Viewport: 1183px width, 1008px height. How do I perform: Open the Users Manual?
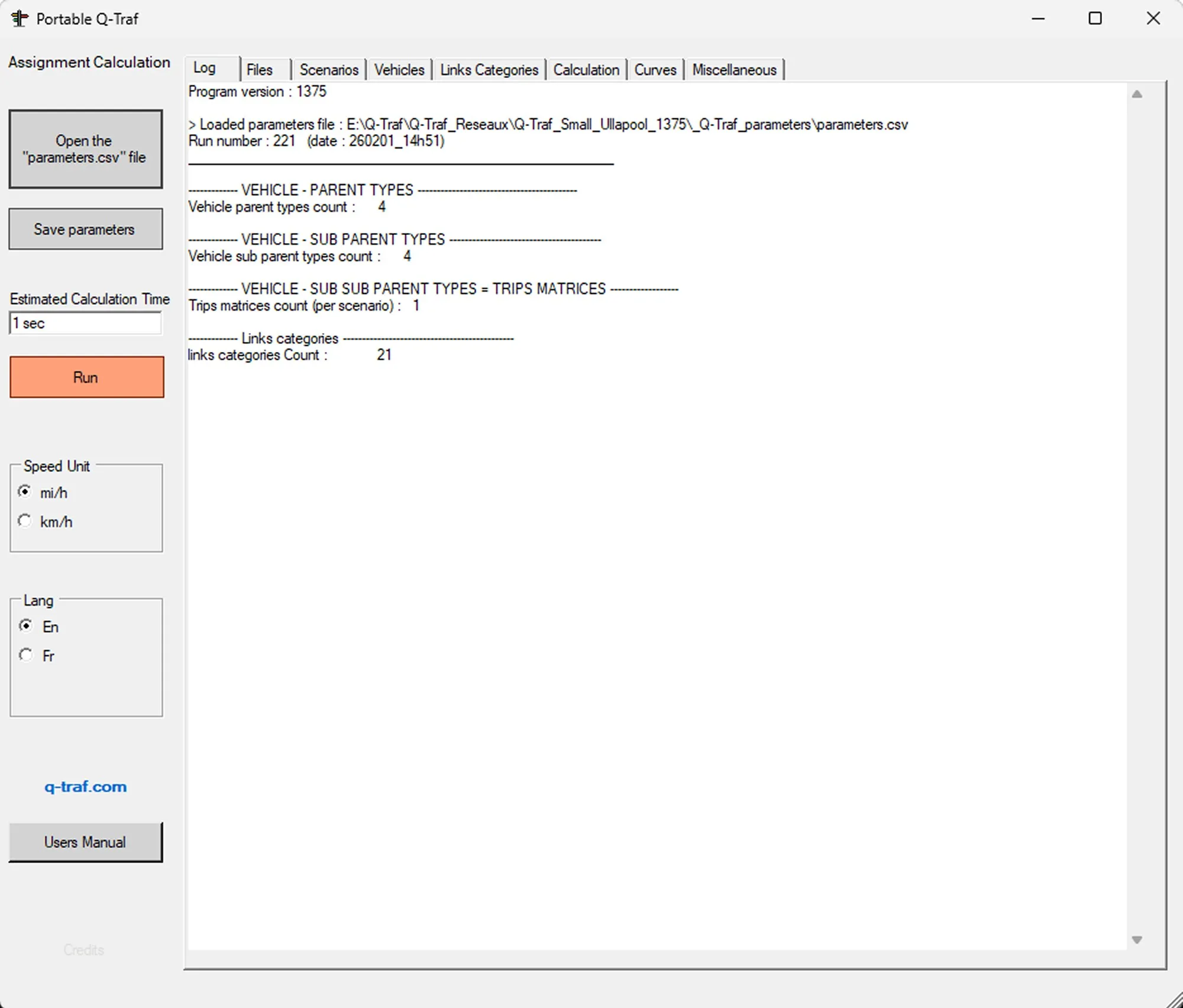[85, 842]
